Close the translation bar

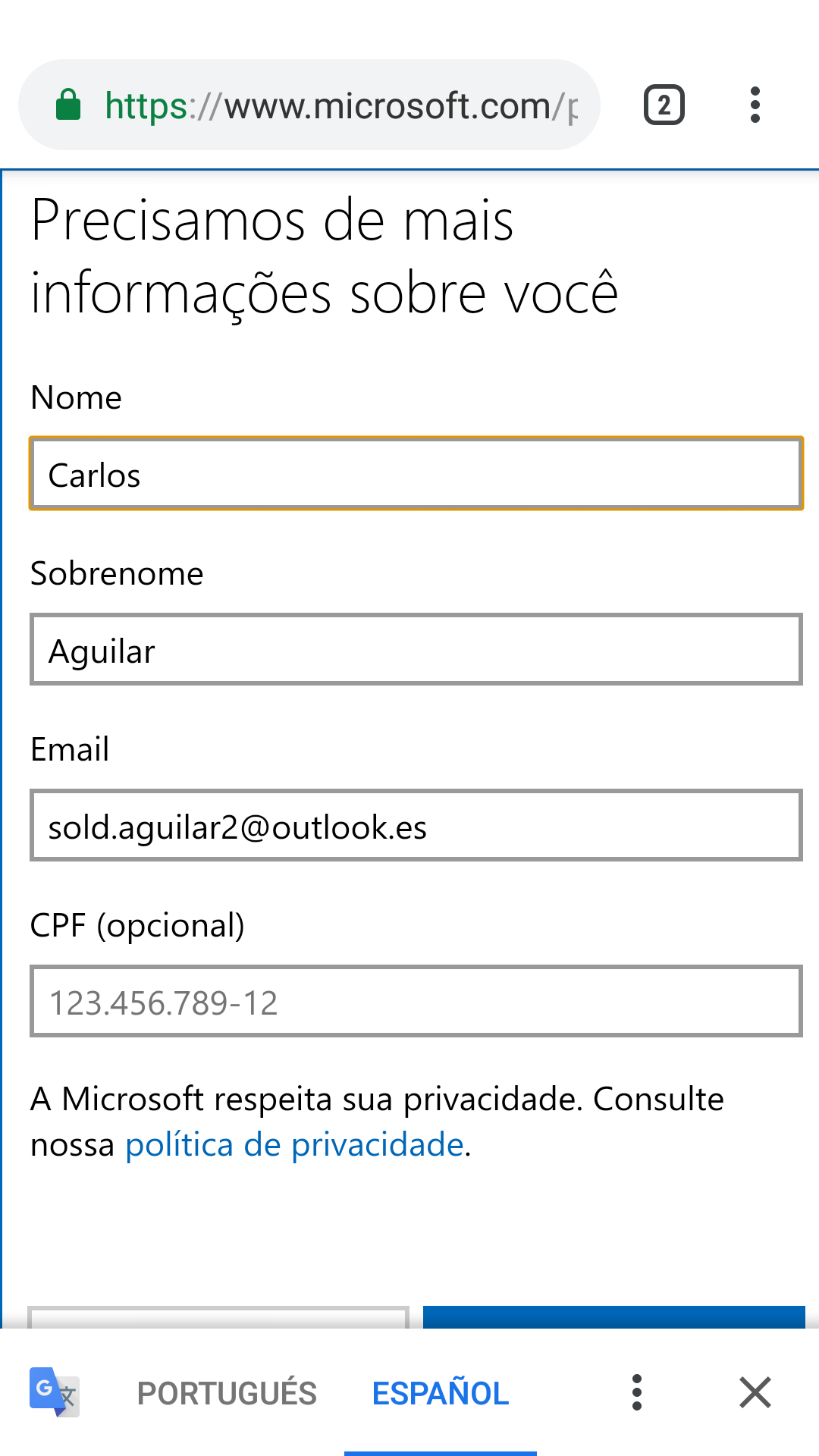pyautogui.click(x=755, y=1392)
